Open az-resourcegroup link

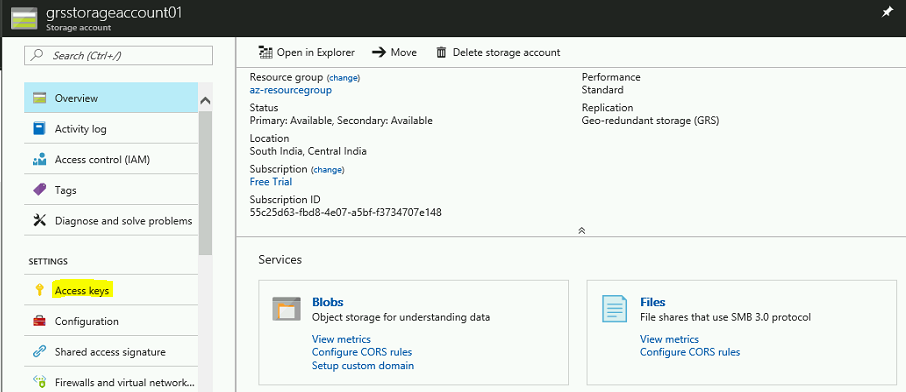(x=291, y=90)
